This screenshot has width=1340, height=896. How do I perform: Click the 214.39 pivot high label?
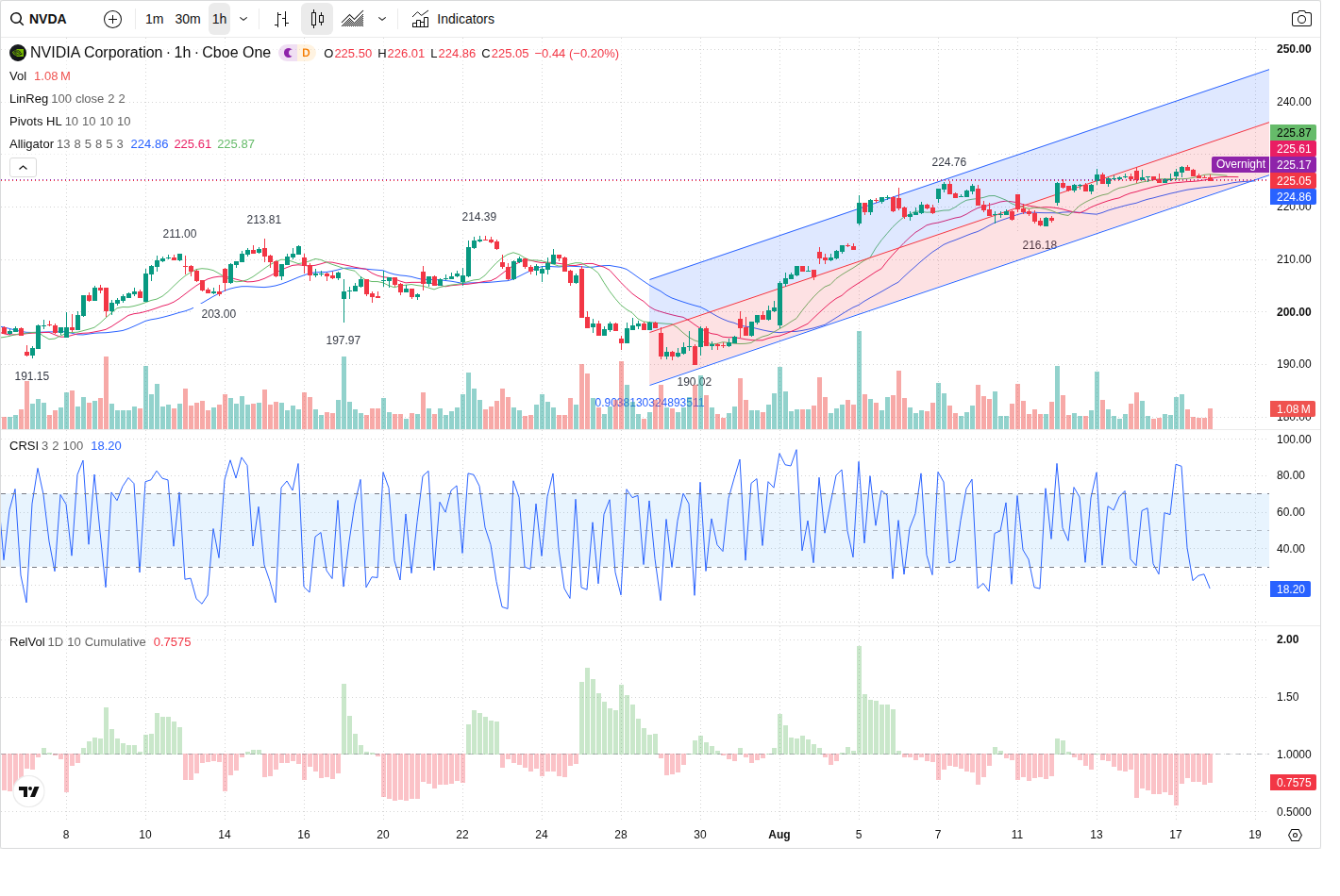click(478, 217)
